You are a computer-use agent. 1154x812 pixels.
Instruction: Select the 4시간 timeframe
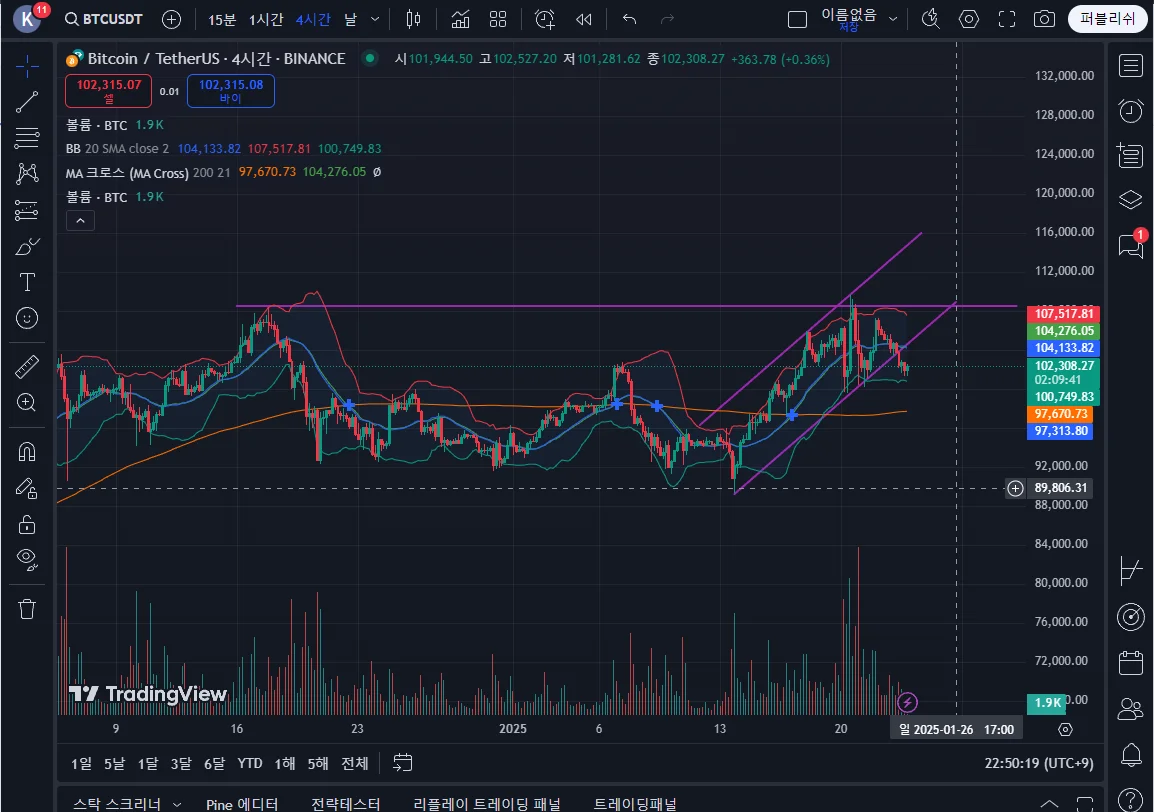pyautogui.click(x=313, y=19)
